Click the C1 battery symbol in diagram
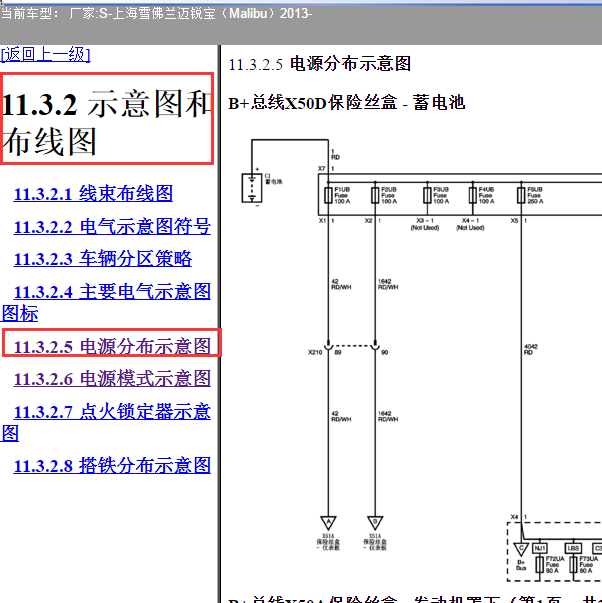602x603 pixels. coord(252,188)
